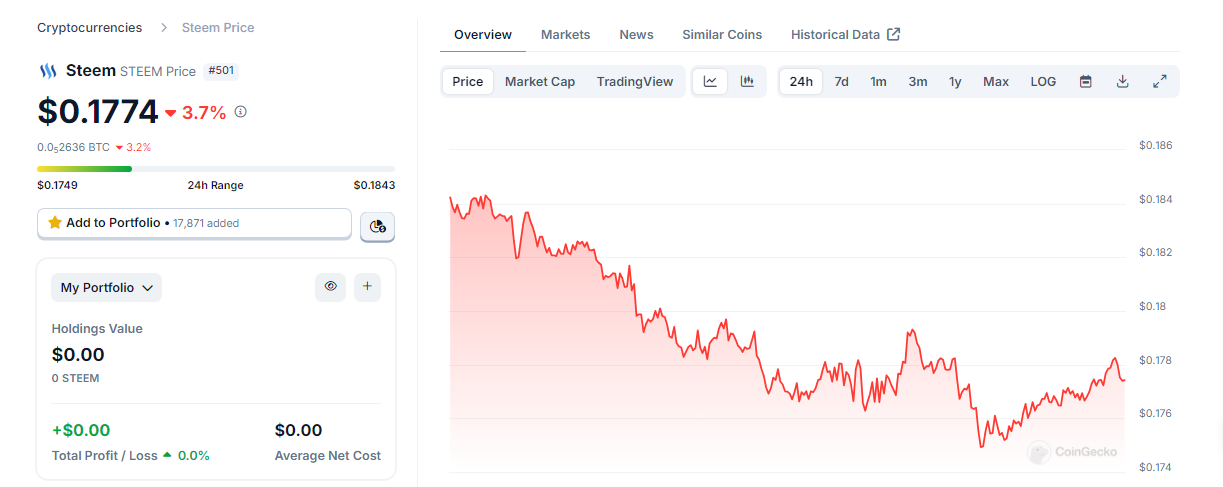The width and height of the screenshot is (1223, 487).
Task: Click the Holdings Value label
Action: [x=97, y=329]
